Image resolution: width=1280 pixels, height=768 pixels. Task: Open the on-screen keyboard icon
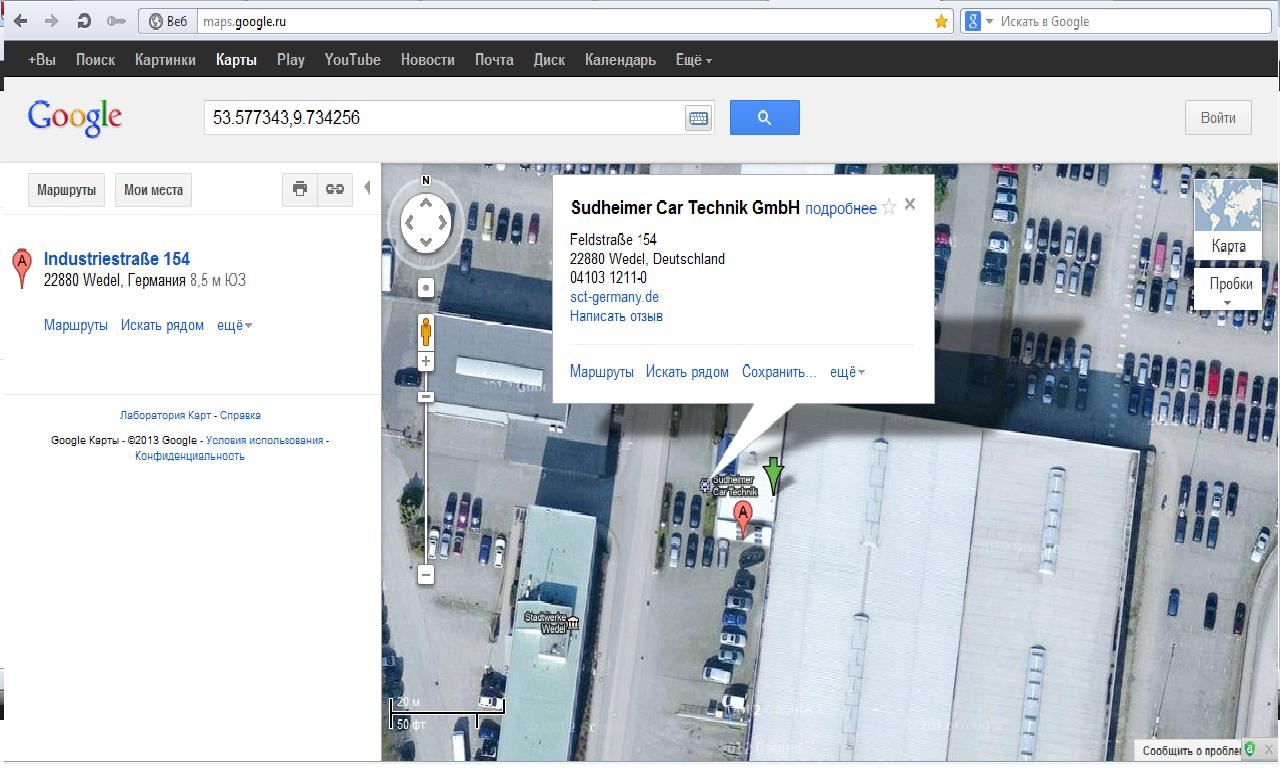coord(698,118)
